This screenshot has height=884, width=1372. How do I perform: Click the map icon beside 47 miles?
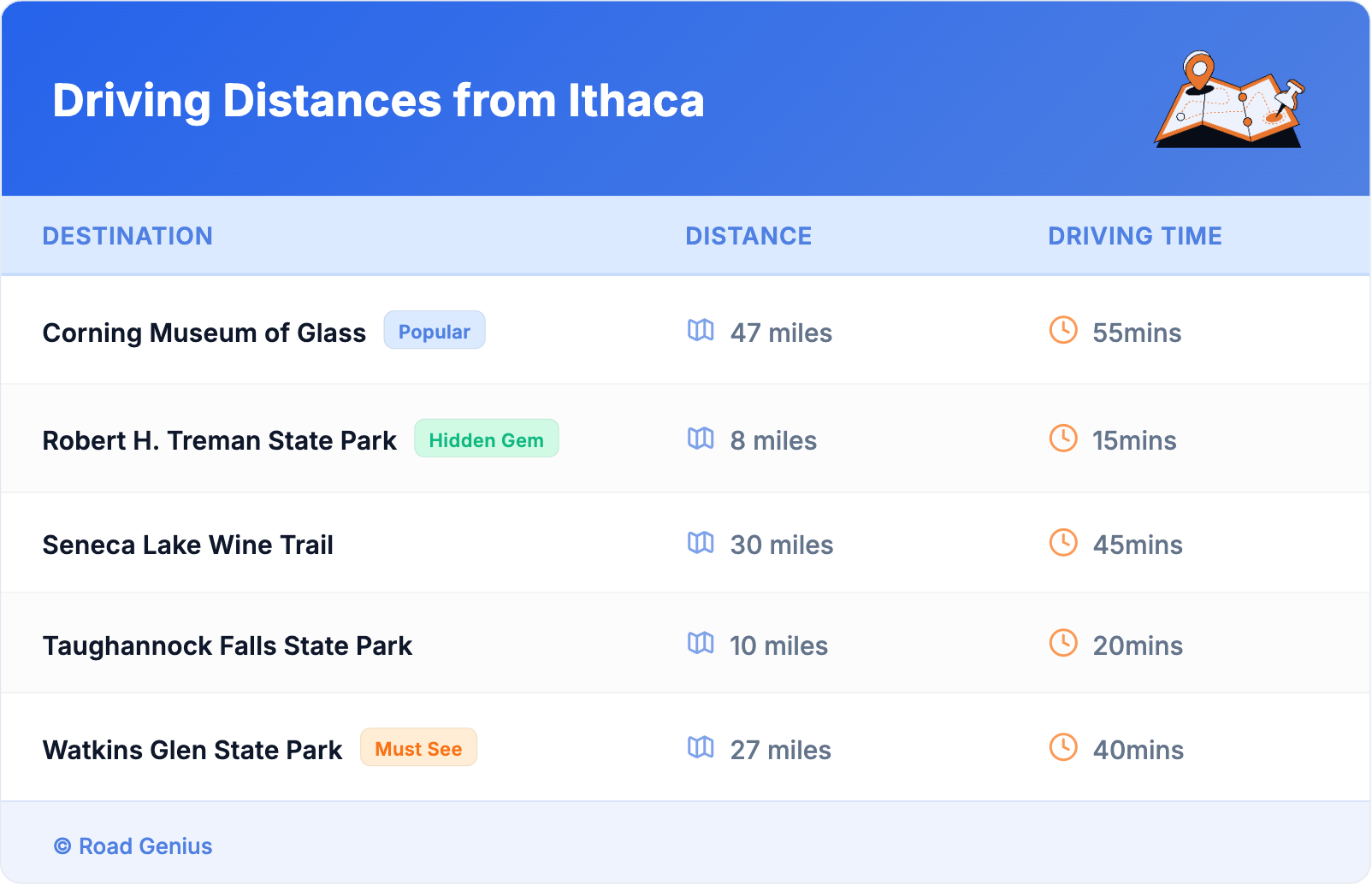pyautogui.click(x=701, y=330)
